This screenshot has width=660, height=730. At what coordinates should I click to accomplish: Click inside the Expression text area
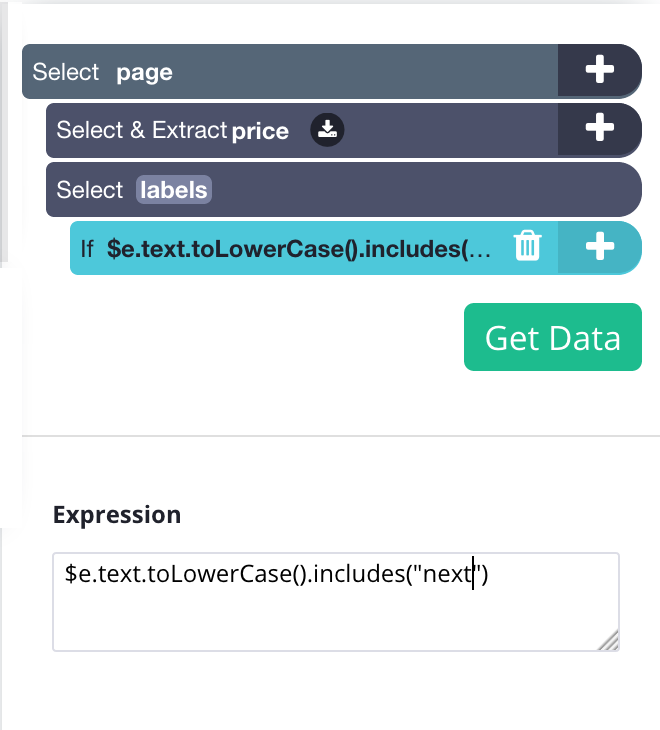click(x=336, y=602)
